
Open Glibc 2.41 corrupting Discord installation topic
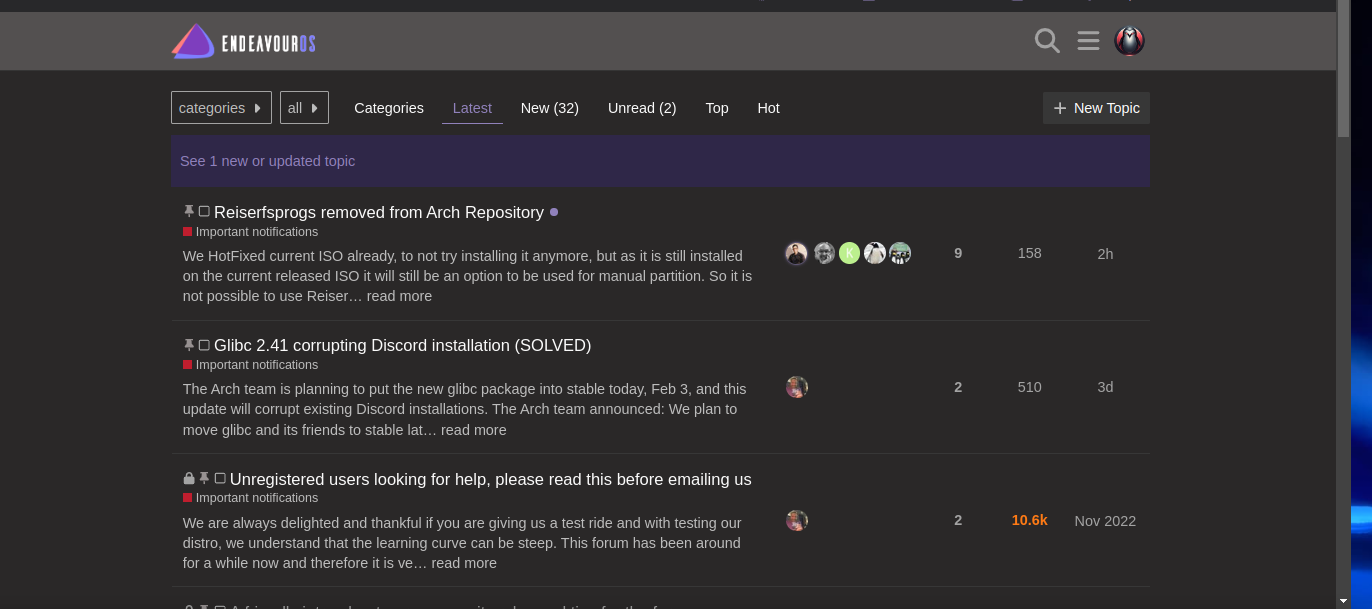pos(402,345)
